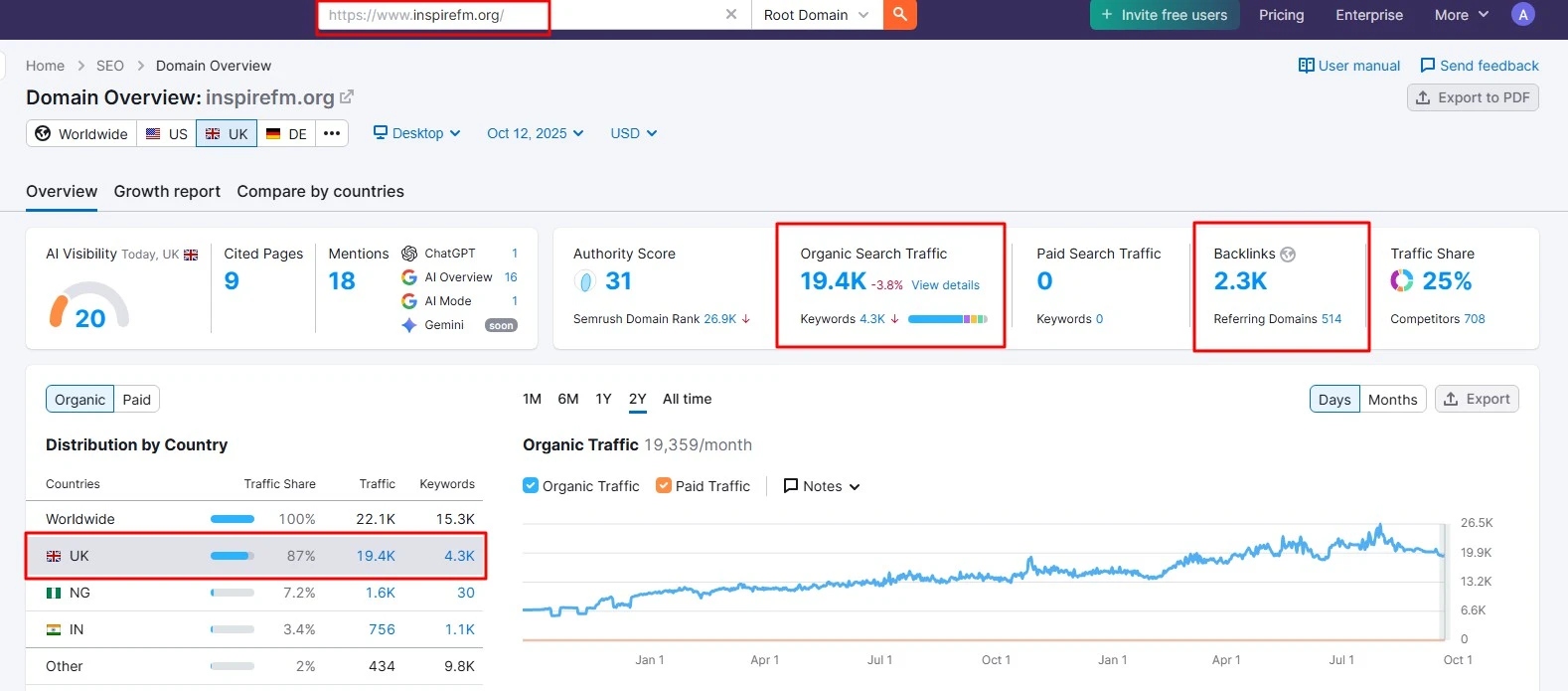
Task: Open the Pricing link
Action: tap(1281, 15)
